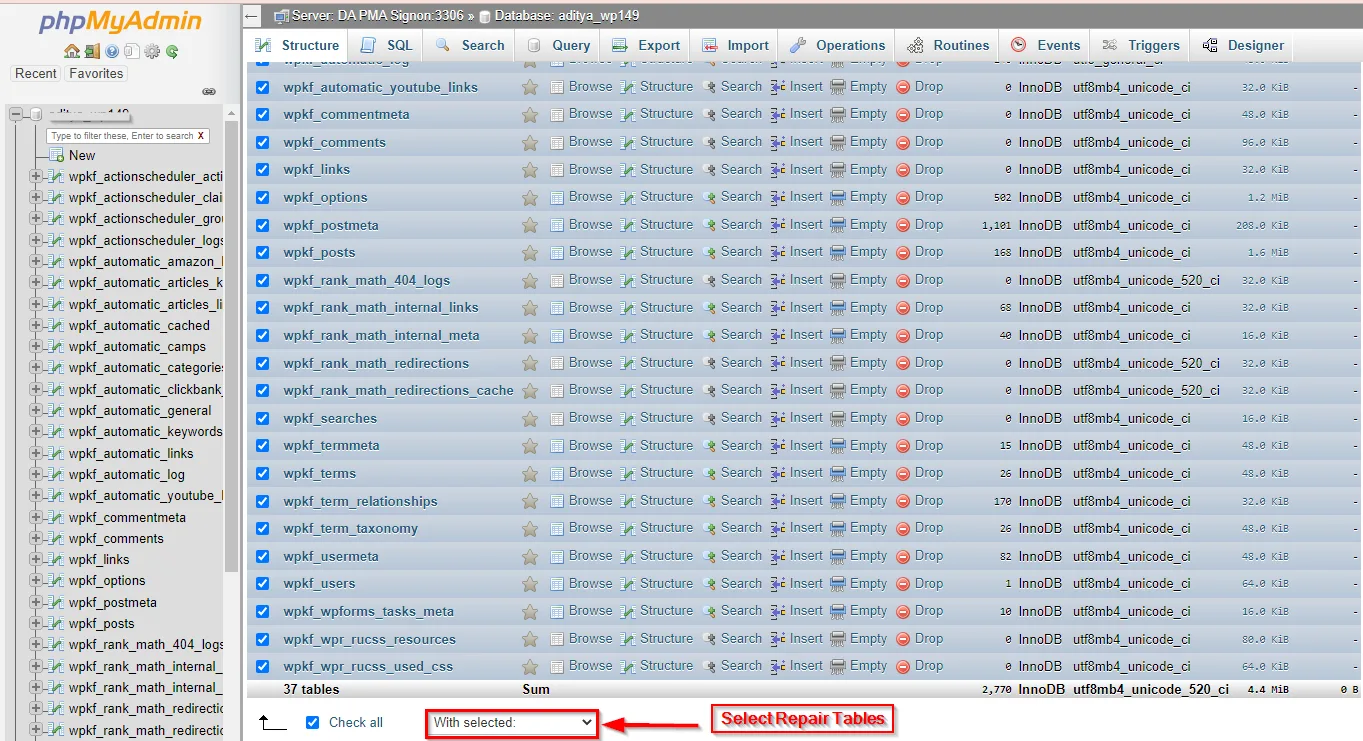Open navigation panel settings gear icon
The width and height of the screenshot is (1363, 741).
pyautogui.click(x=152, y=51)
